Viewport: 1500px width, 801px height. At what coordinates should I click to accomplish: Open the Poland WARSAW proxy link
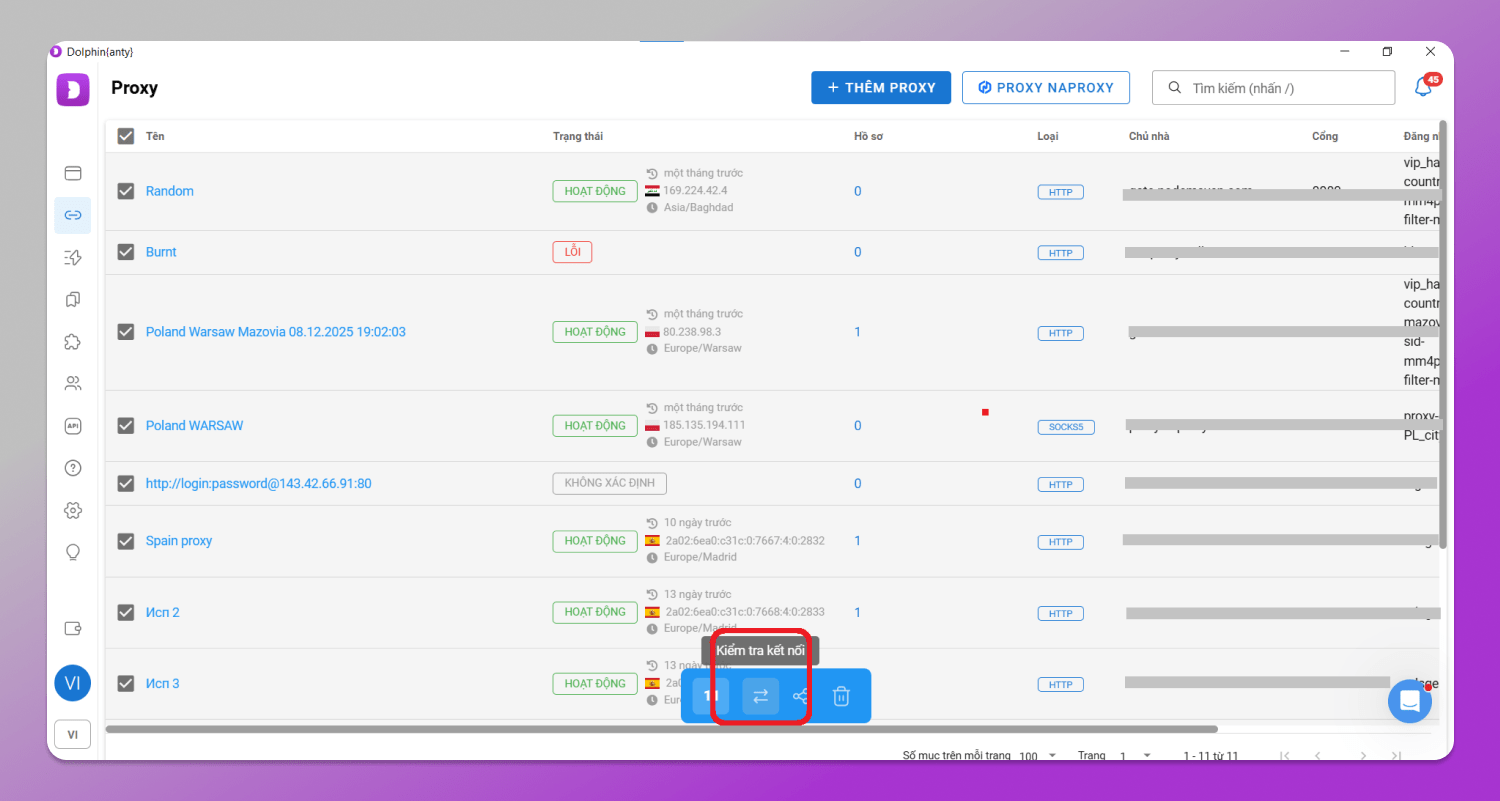coord(194,426)
